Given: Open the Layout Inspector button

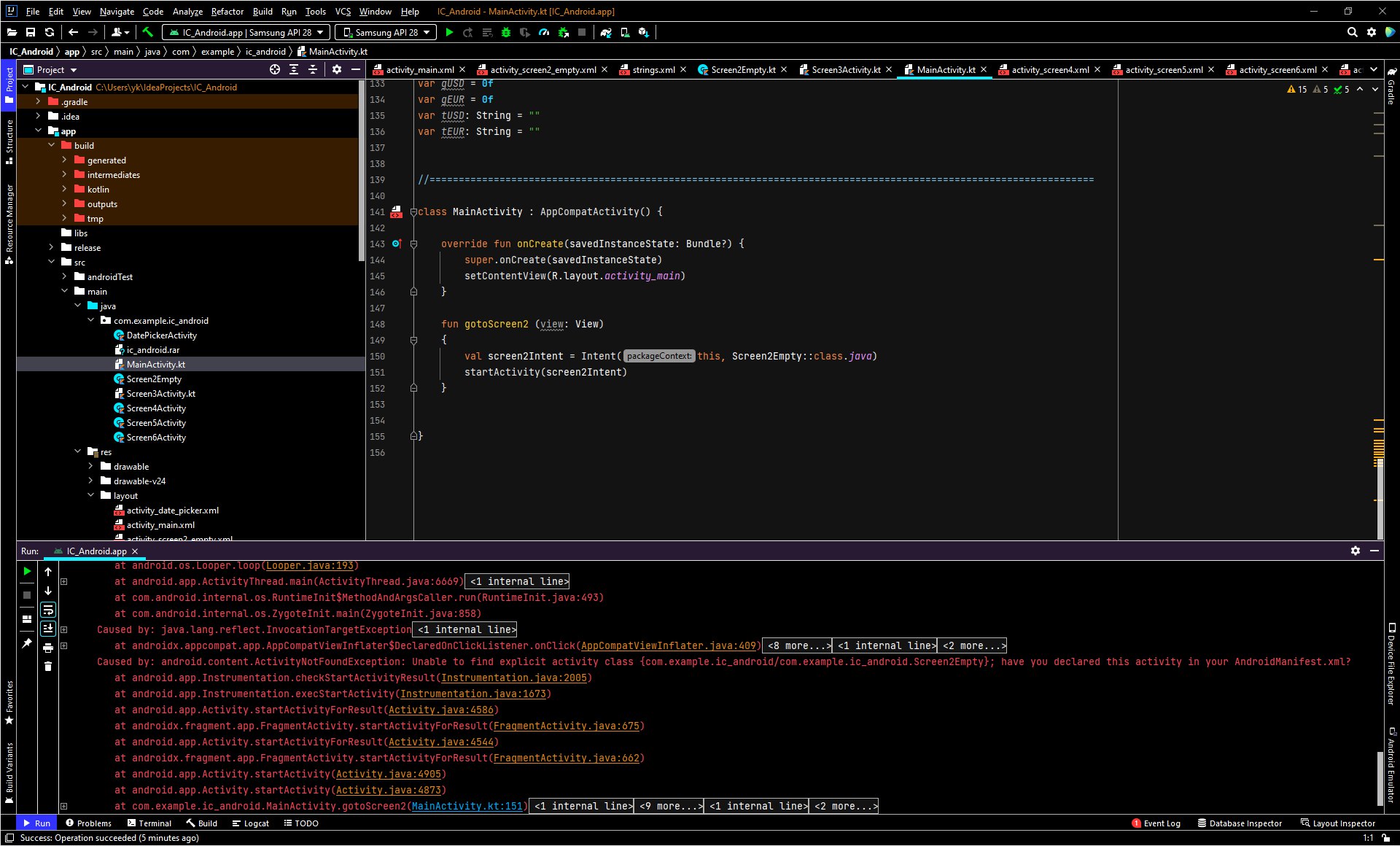Looking at the screenshot, I should (1337, 823).
